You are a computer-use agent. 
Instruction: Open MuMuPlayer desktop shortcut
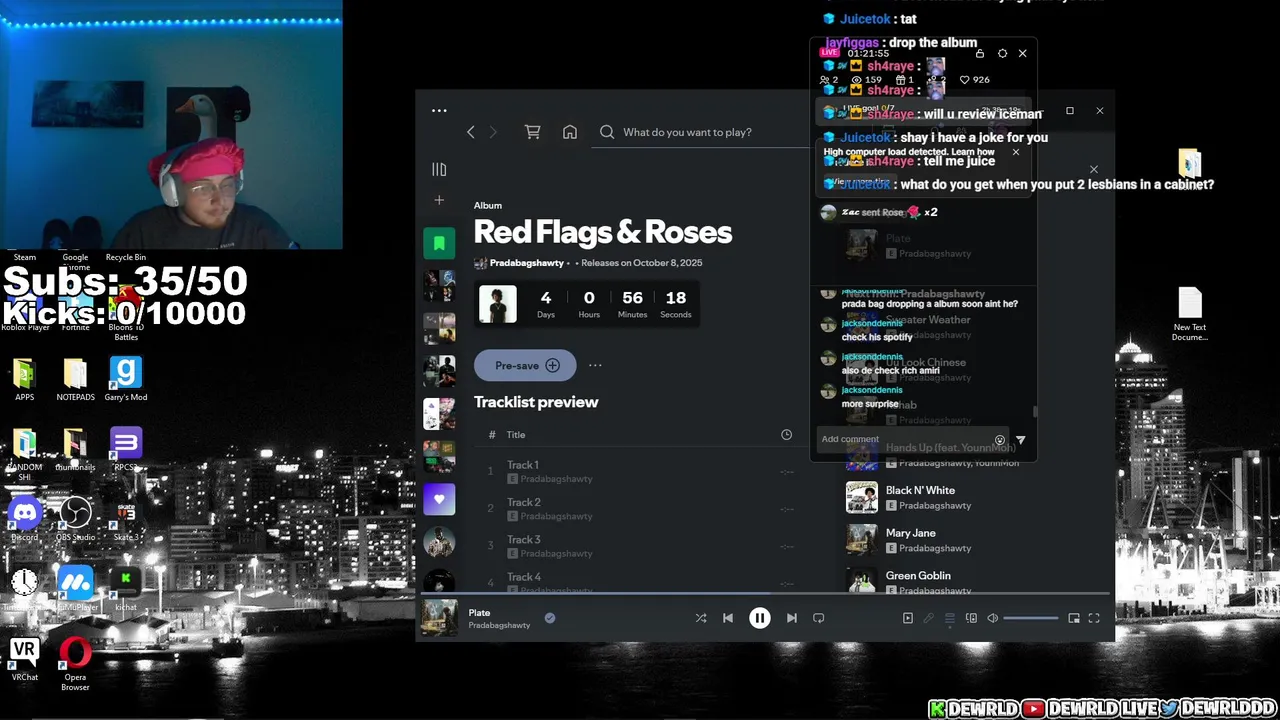(75, 588)
